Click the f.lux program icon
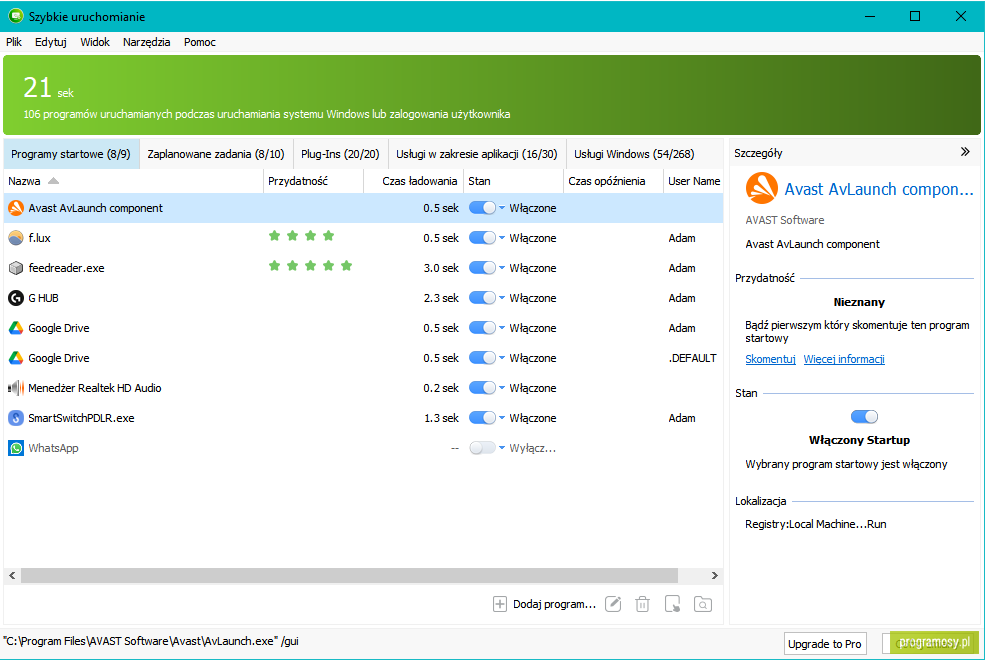This screenshot has width=985, height=660. click(x=16, y=238)
